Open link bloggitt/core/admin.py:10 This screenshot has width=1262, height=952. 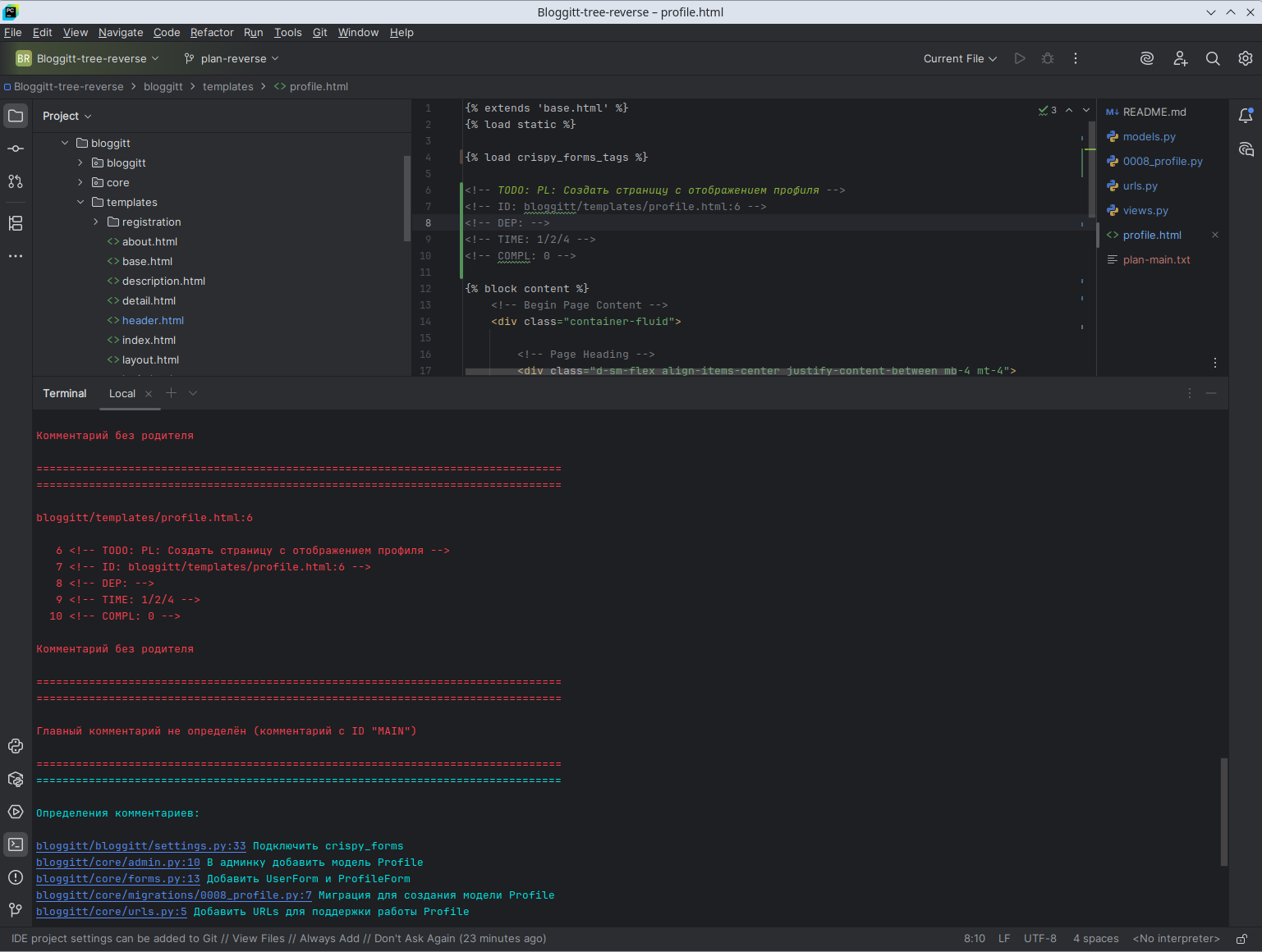click(118, 862)
